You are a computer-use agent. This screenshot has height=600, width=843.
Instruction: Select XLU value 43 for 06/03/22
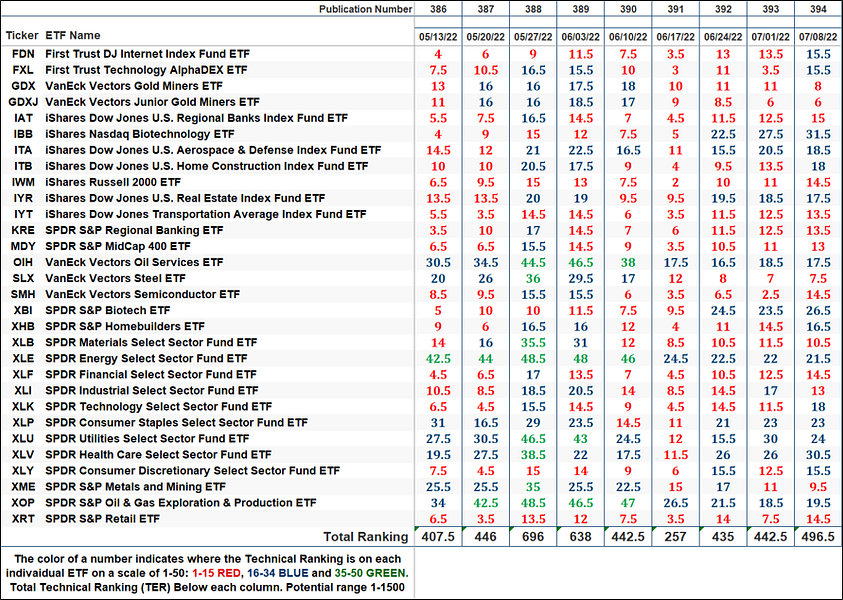point(581,439)
